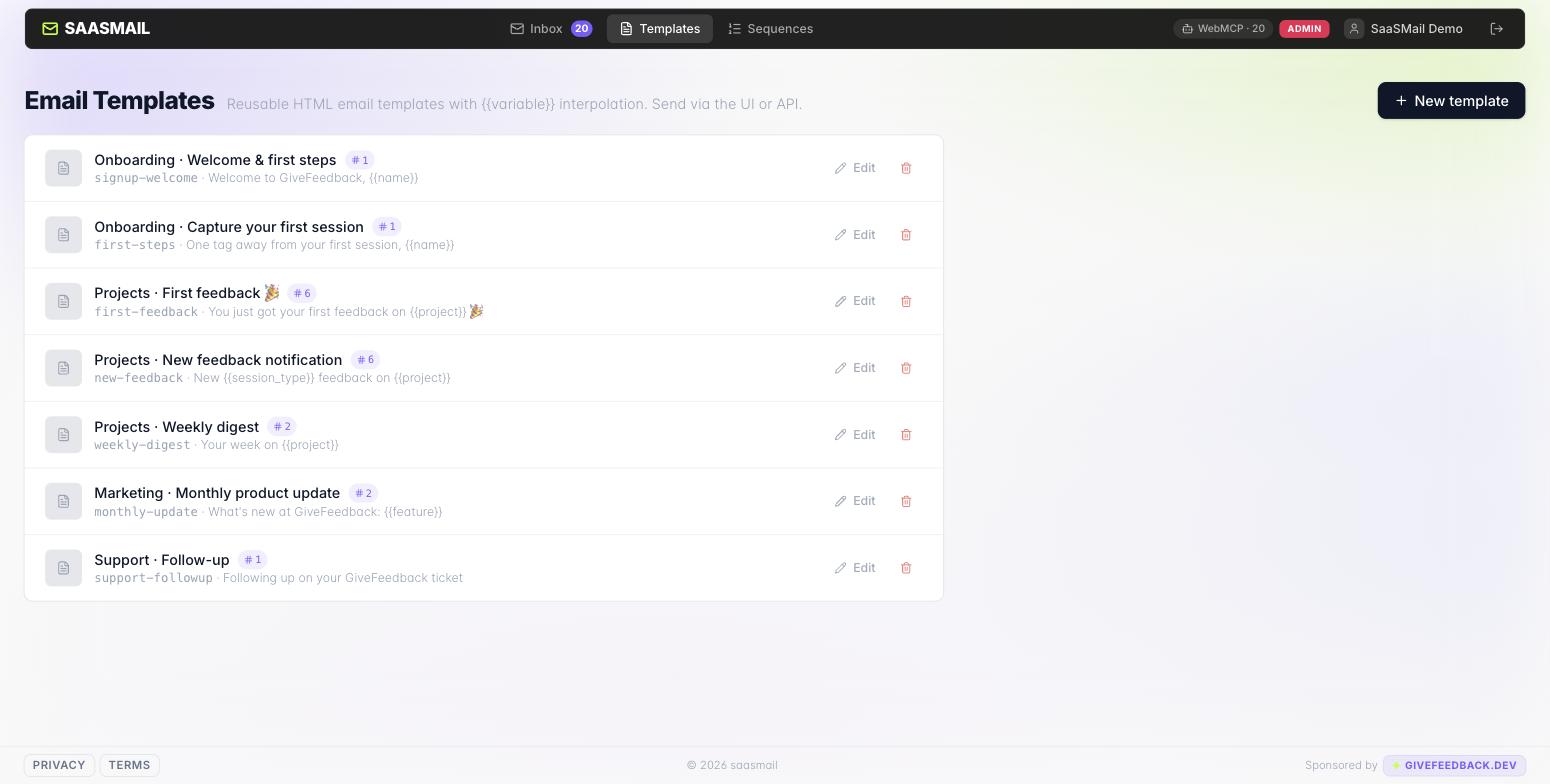The image size is (1550, 784).
Task: Open the Privacy link in footer
Action: (x=59, y=765)
